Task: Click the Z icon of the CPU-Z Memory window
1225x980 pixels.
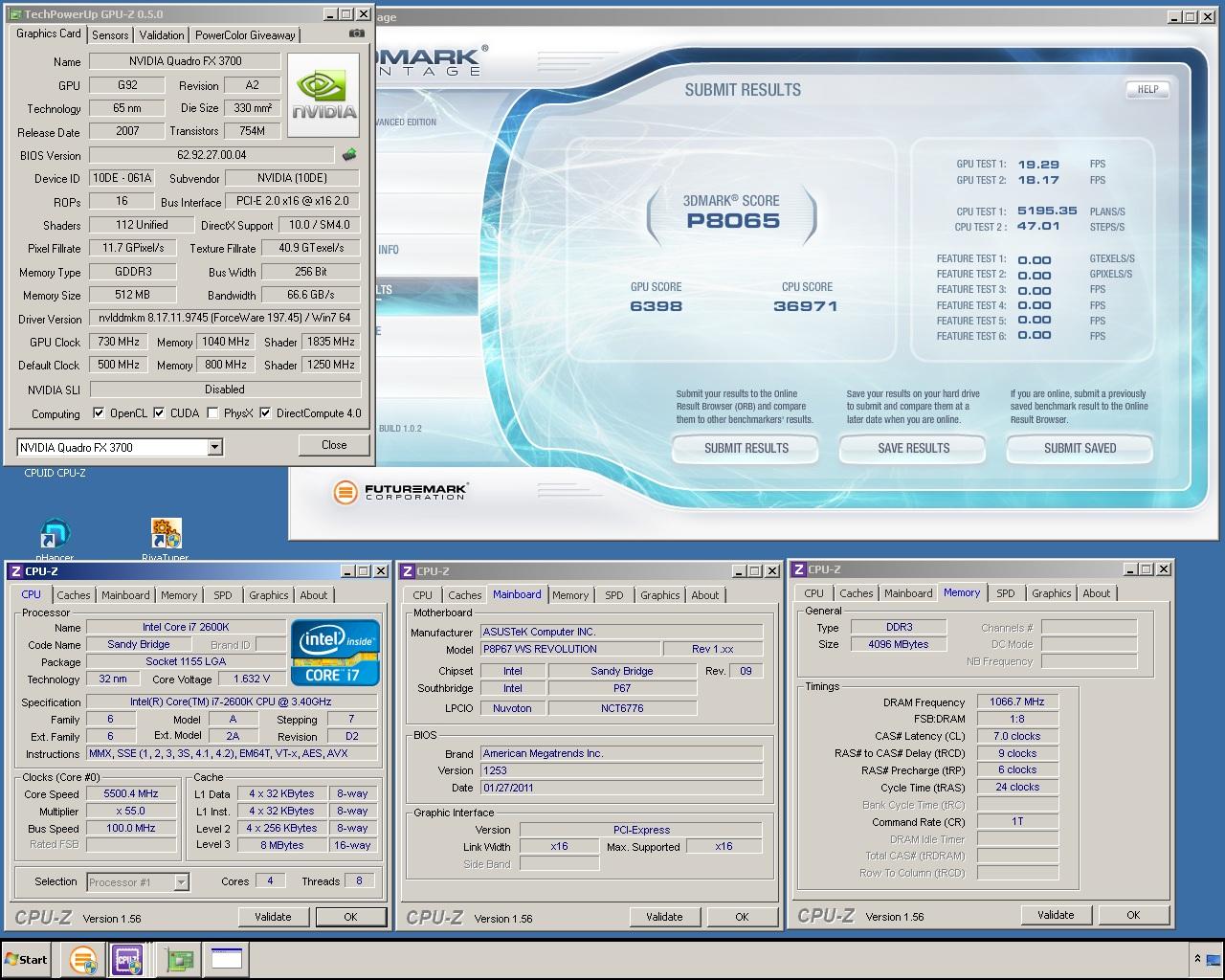Action: click(x=799, y=569)
